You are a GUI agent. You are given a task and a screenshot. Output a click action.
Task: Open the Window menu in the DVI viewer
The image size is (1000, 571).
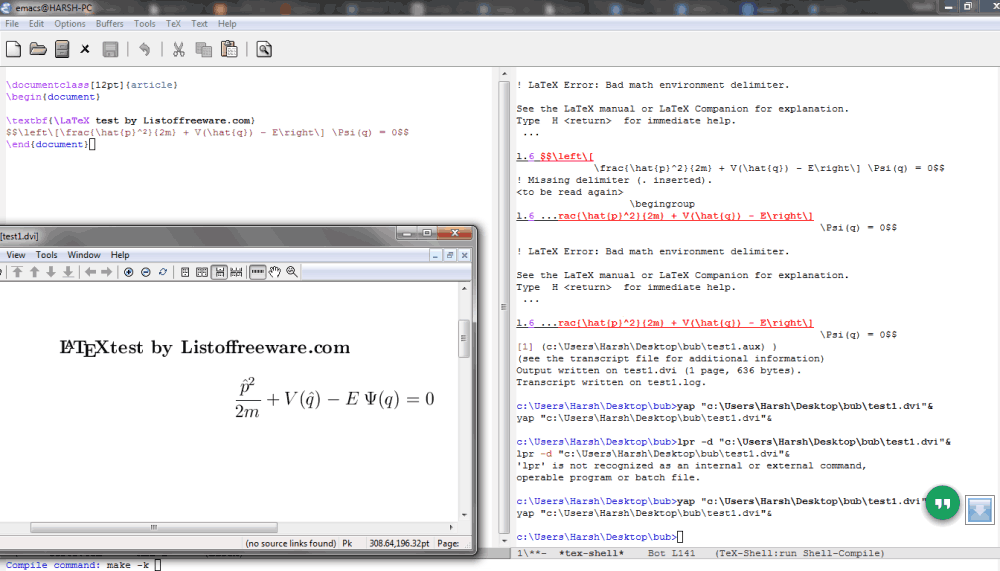pos(84,255)
